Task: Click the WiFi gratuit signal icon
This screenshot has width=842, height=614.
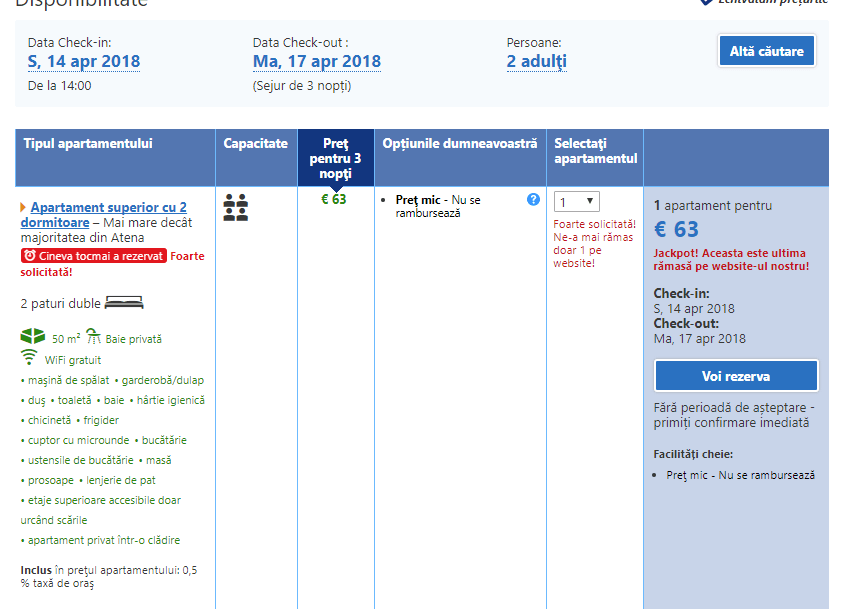Action: point(29,358)
